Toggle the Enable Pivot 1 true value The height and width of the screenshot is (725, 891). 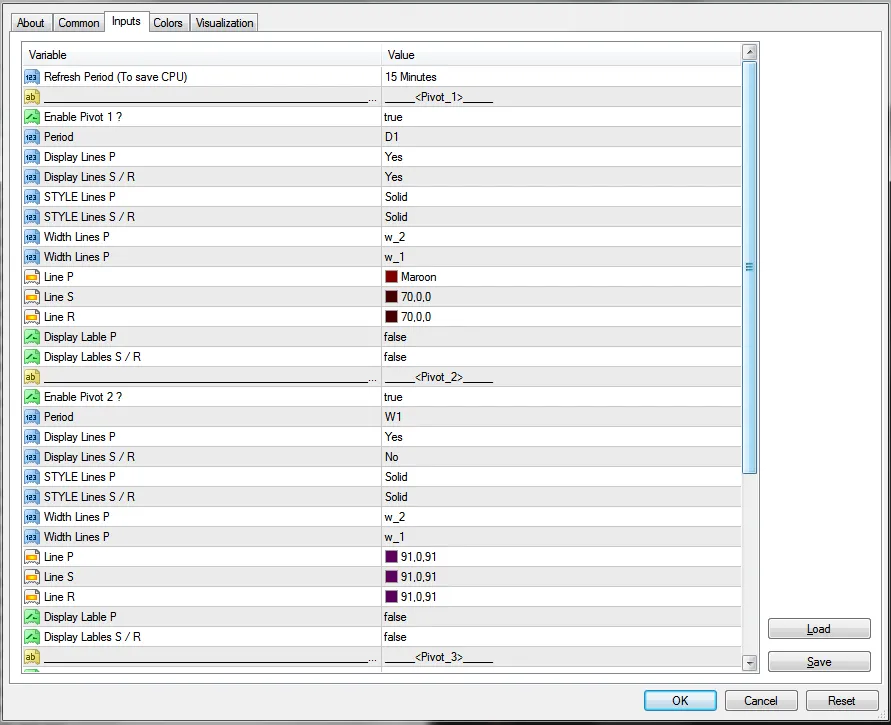[393, 117]
